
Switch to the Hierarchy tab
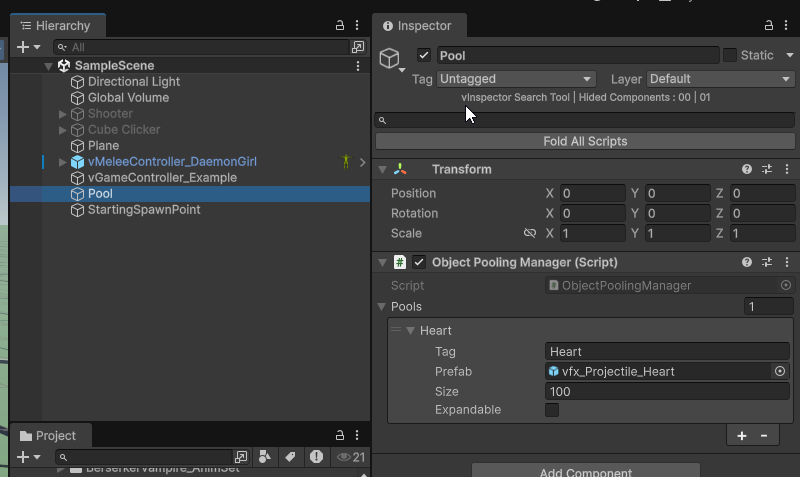pyautogui.click(x=57, y=26)
